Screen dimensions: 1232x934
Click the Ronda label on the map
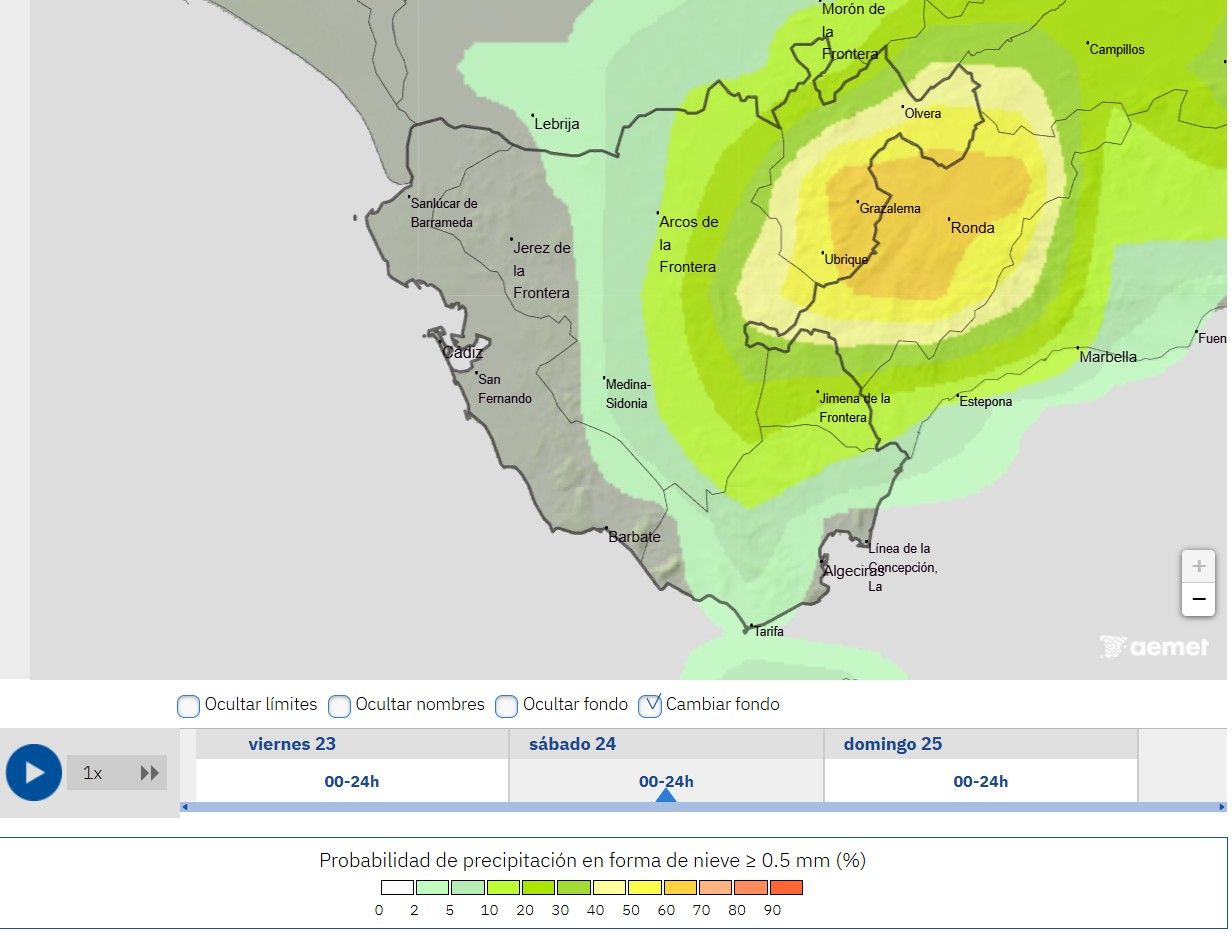click(971, 228)
